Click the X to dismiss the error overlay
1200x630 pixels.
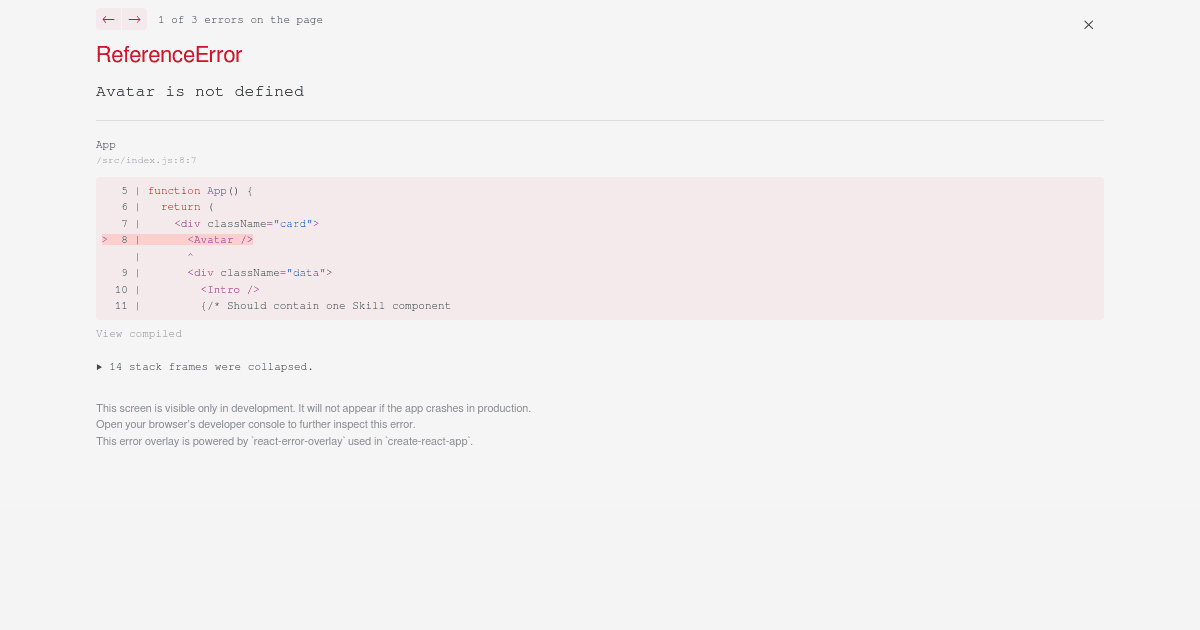pyautogui.click(x=1088, y=24)
